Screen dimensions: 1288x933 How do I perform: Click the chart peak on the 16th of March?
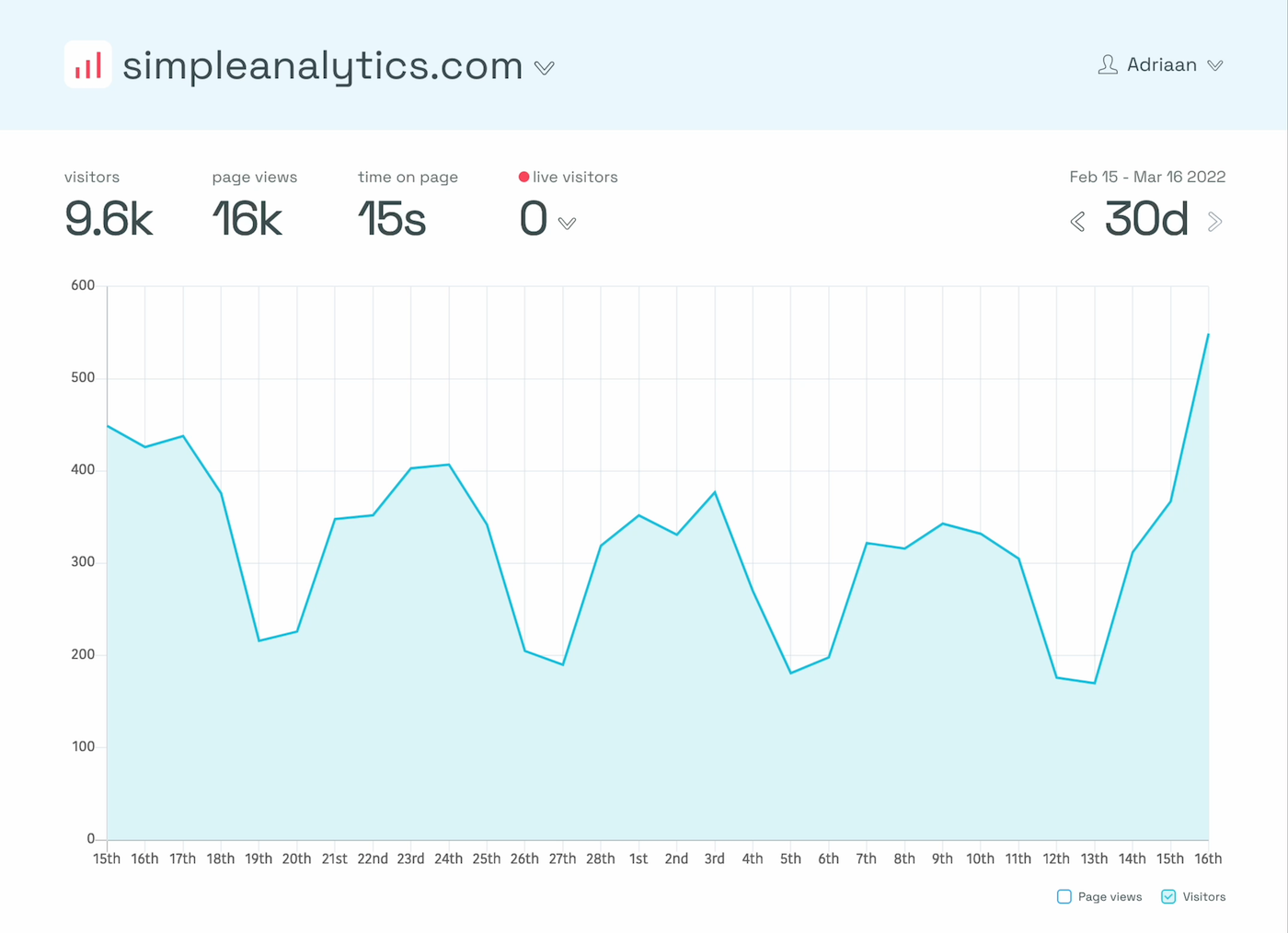pos(1208,336)
